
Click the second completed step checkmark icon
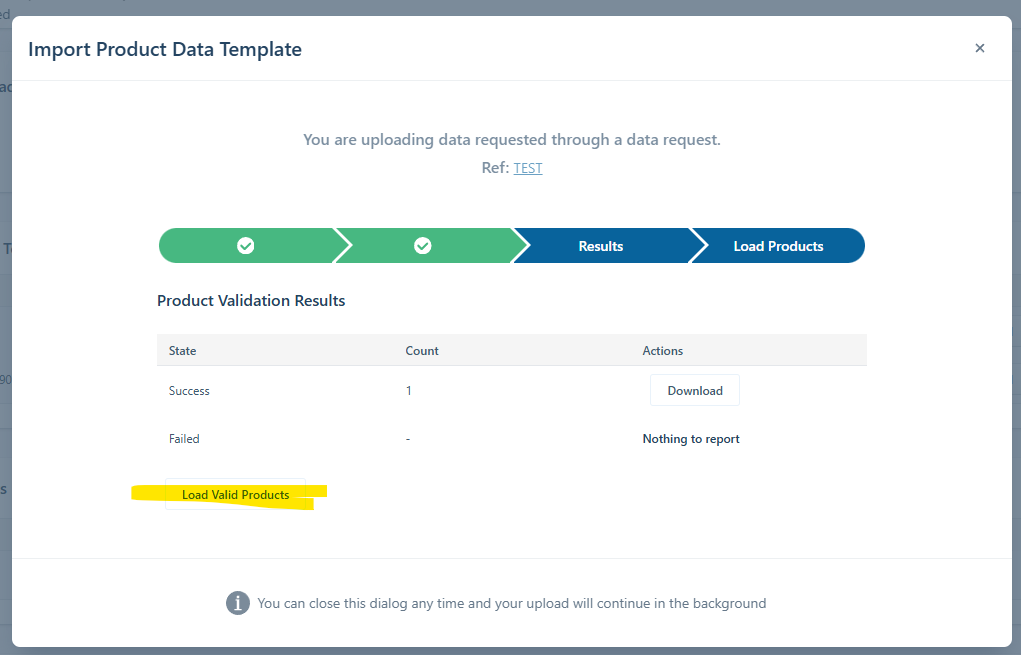(422, 246)
